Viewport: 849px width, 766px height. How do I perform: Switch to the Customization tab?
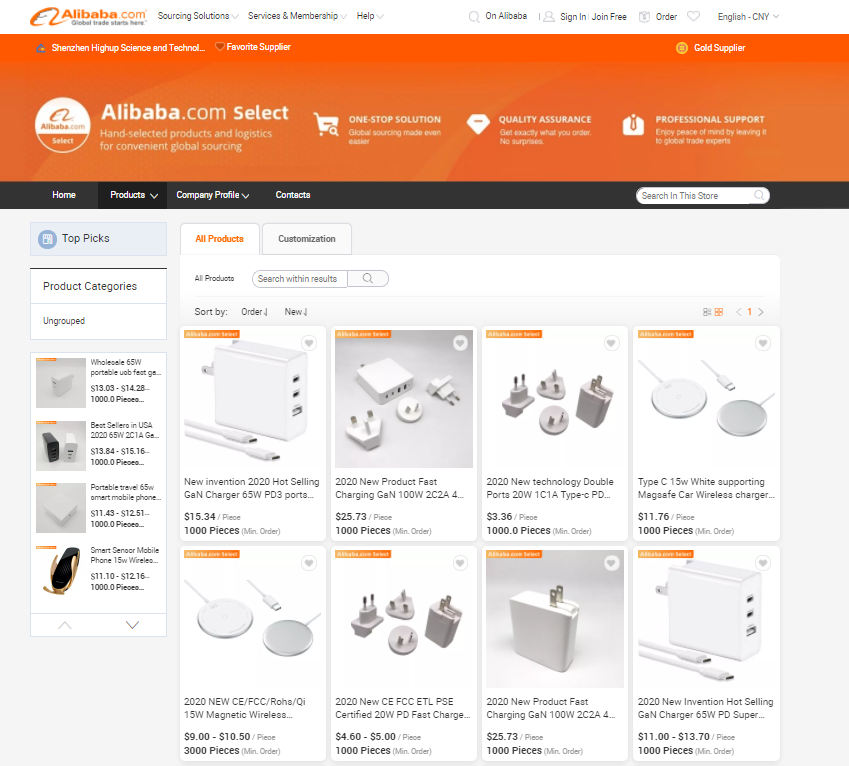[x=307, y=239]
